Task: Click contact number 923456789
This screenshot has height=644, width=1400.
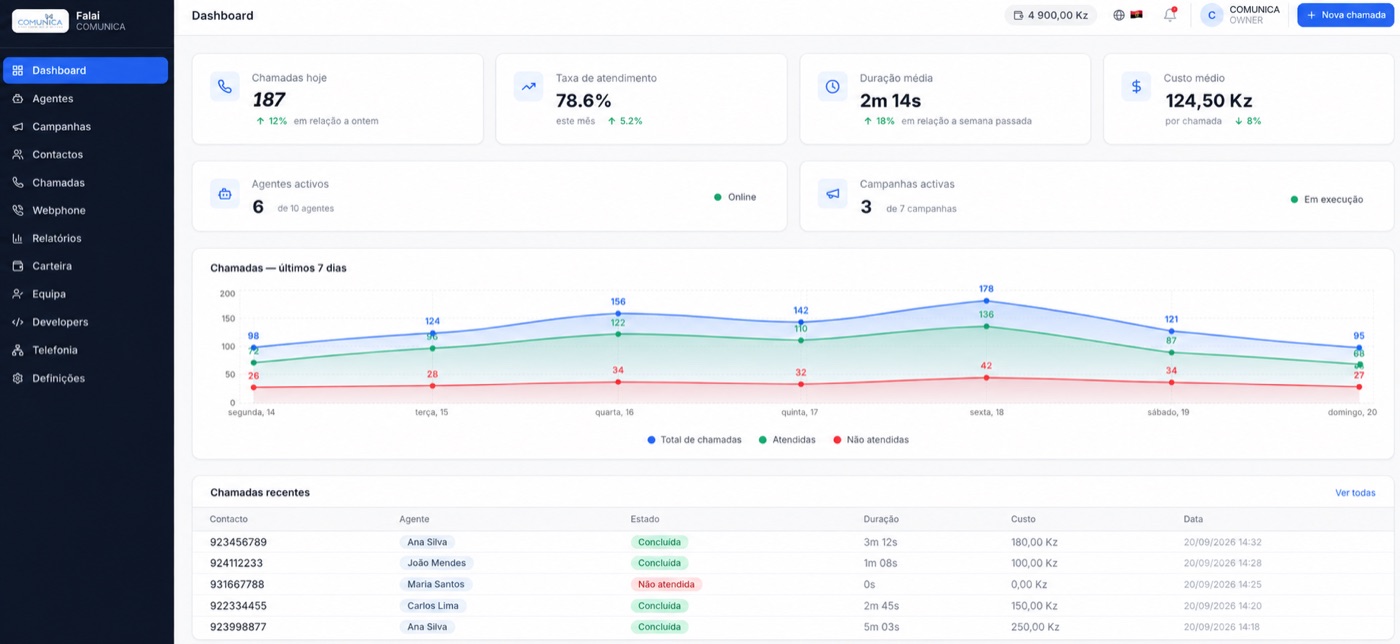Action: click(x=238, y=542)
